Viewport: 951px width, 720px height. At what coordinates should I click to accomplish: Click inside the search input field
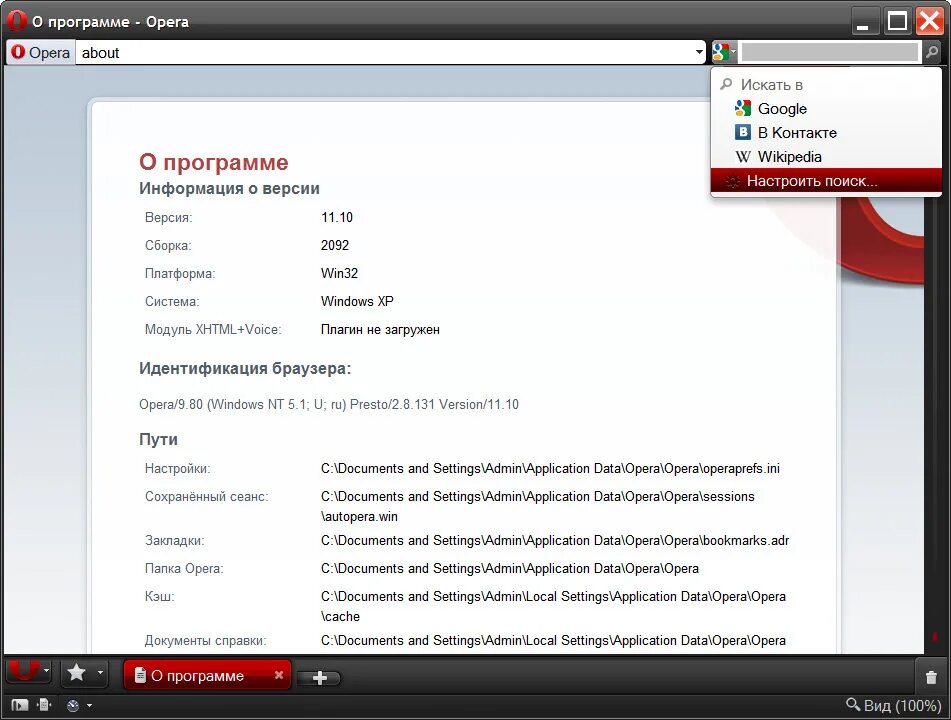click(x=830, y=53)
